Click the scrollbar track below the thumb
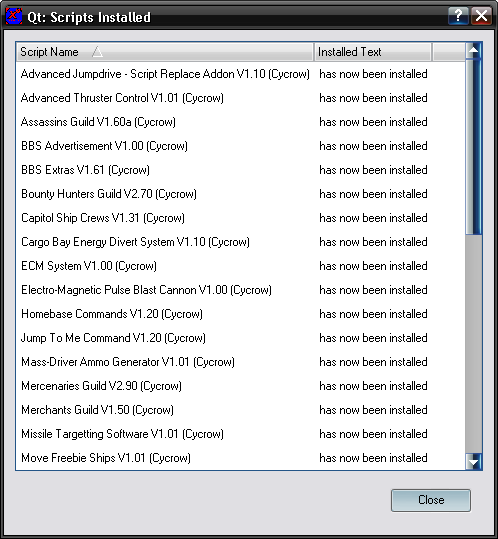The image size is (498, 539). 474,344
